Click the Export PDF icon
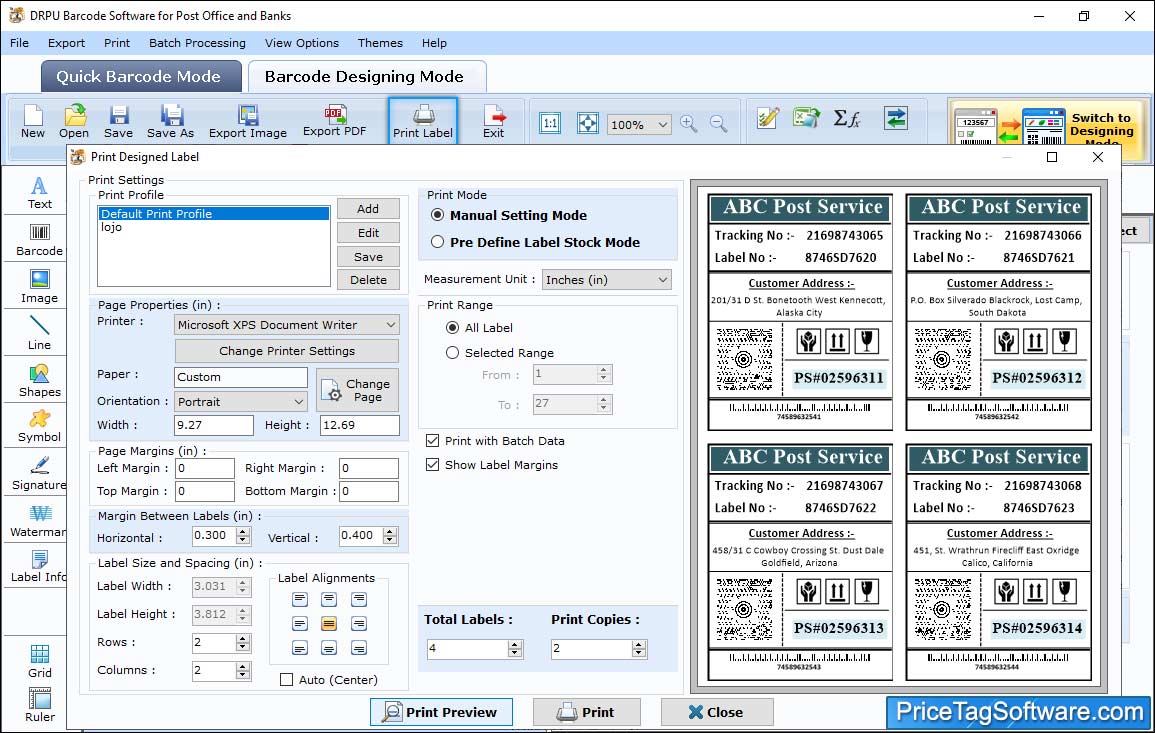The width and height of the screenshot is (1155, 733). [x=334, y=122]
